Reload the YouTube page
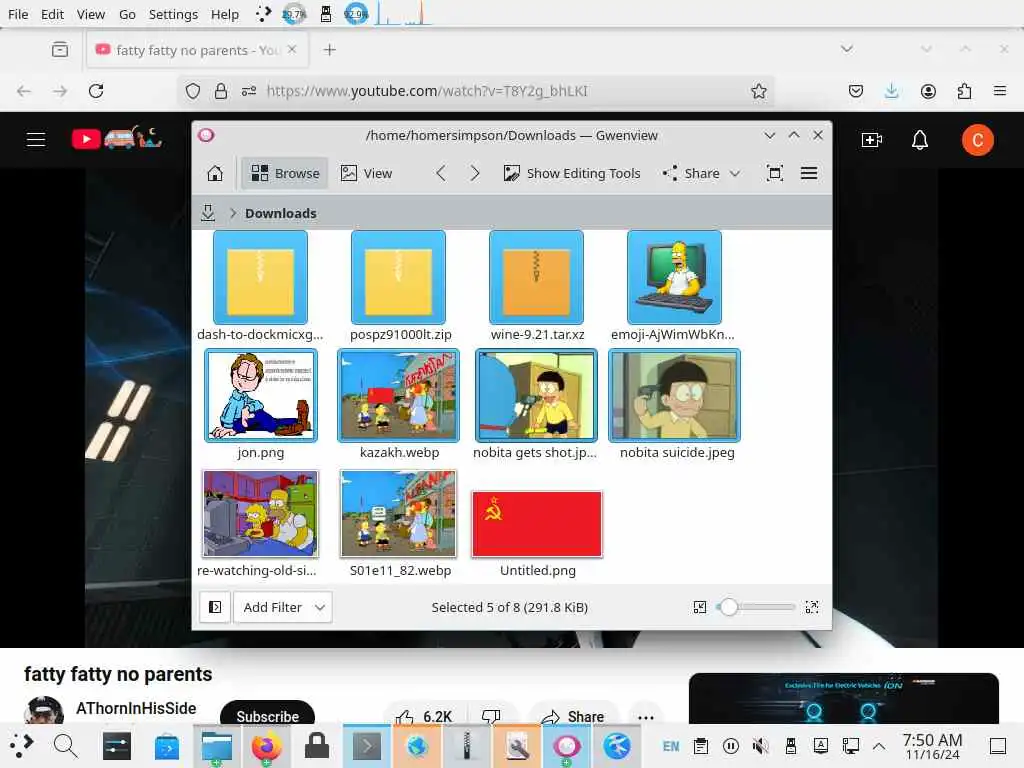This screenshot has height=768, width=1024. (96, 91)
